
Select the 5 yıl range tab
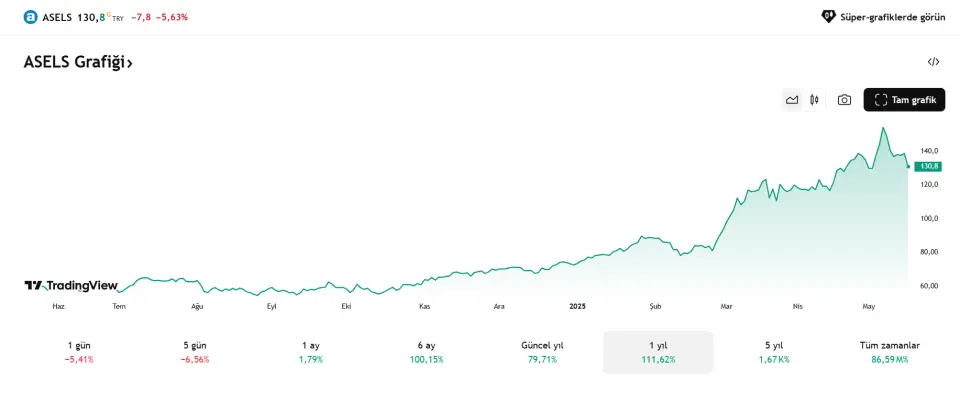(774, 352)
